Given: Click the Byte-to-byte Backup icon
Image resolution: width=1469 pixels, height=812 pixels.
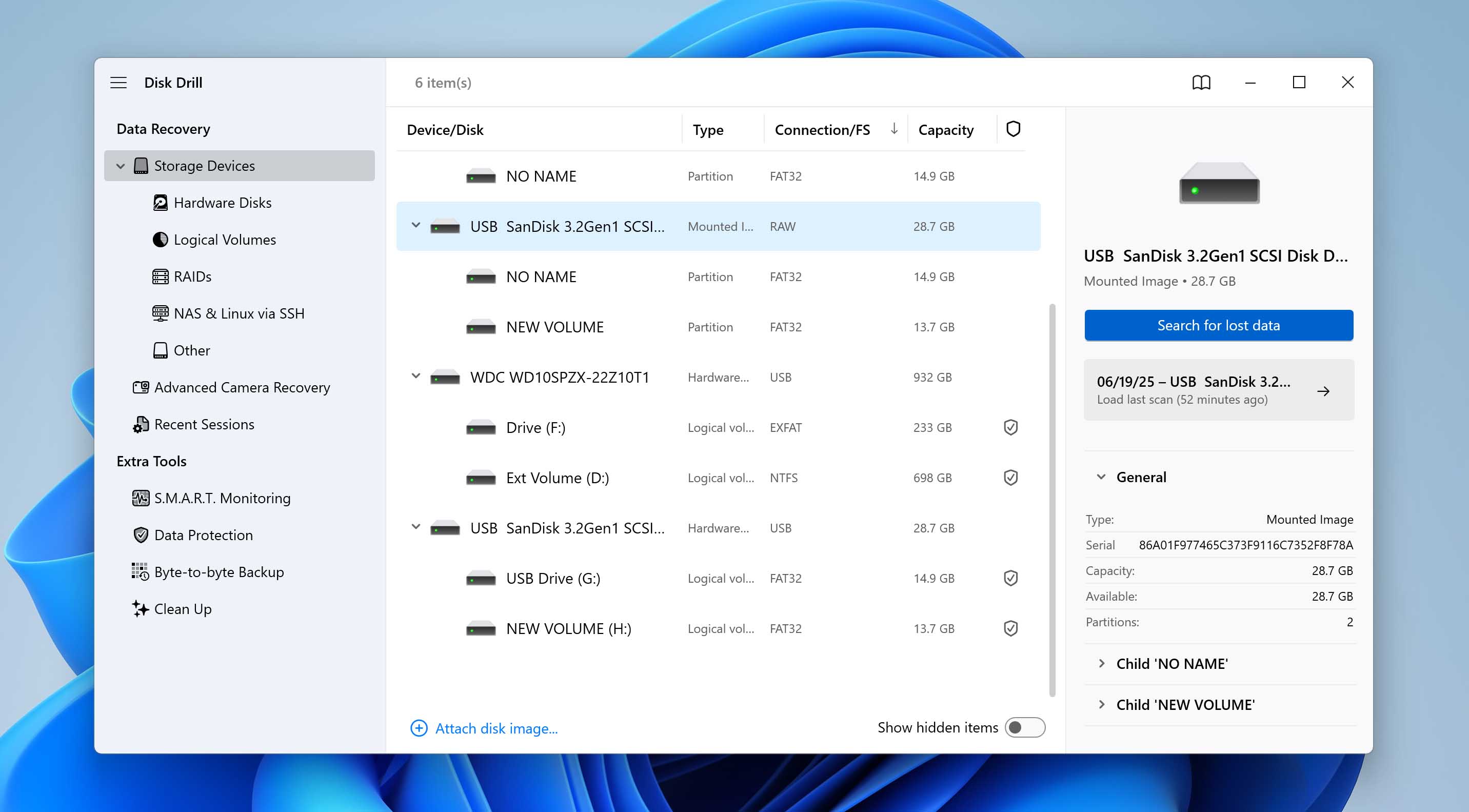Looking at the screenshot, I should [x=141, y=571].
